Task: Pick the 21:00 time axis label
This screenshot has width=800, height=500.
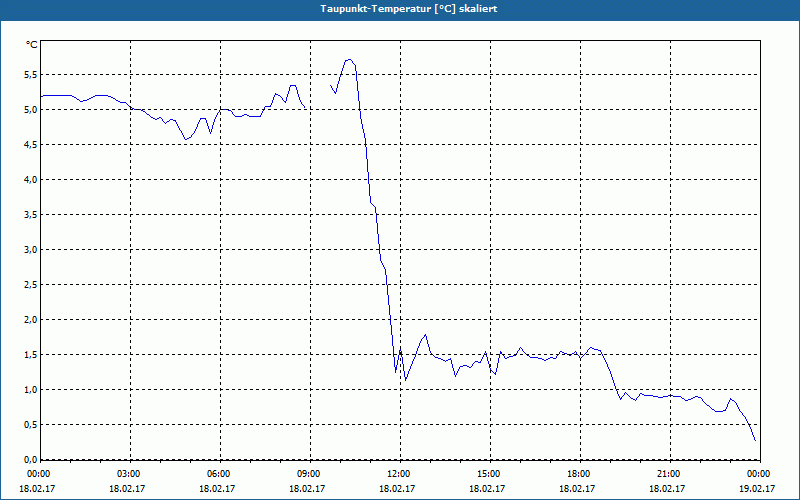Action: point(670,474)
